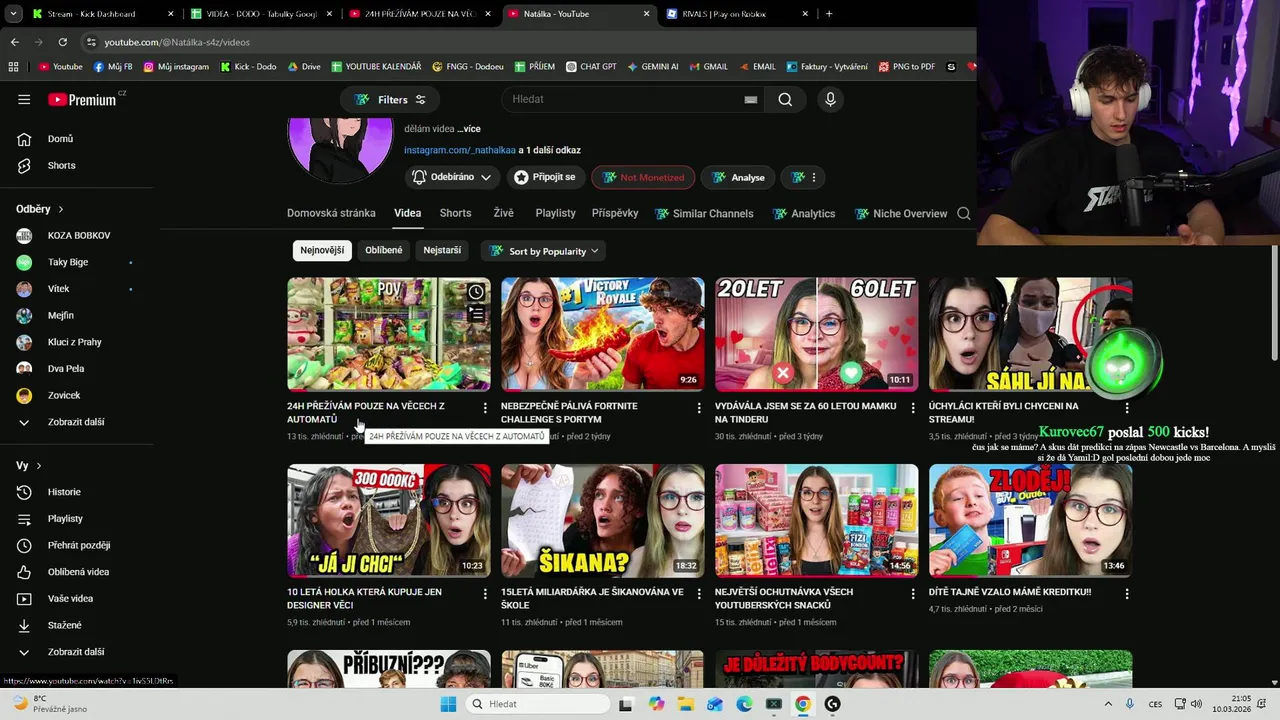The image size is (1280, 720).
Task: Click the search magnifier button
Action: [x=785, y=99]
